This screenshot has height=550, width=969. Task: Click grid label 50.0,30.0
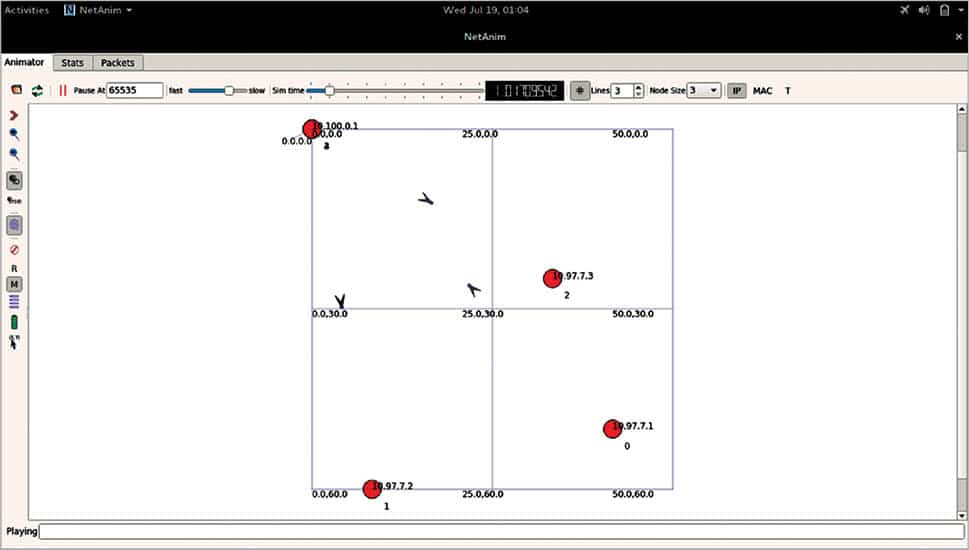tap(633, 314)
